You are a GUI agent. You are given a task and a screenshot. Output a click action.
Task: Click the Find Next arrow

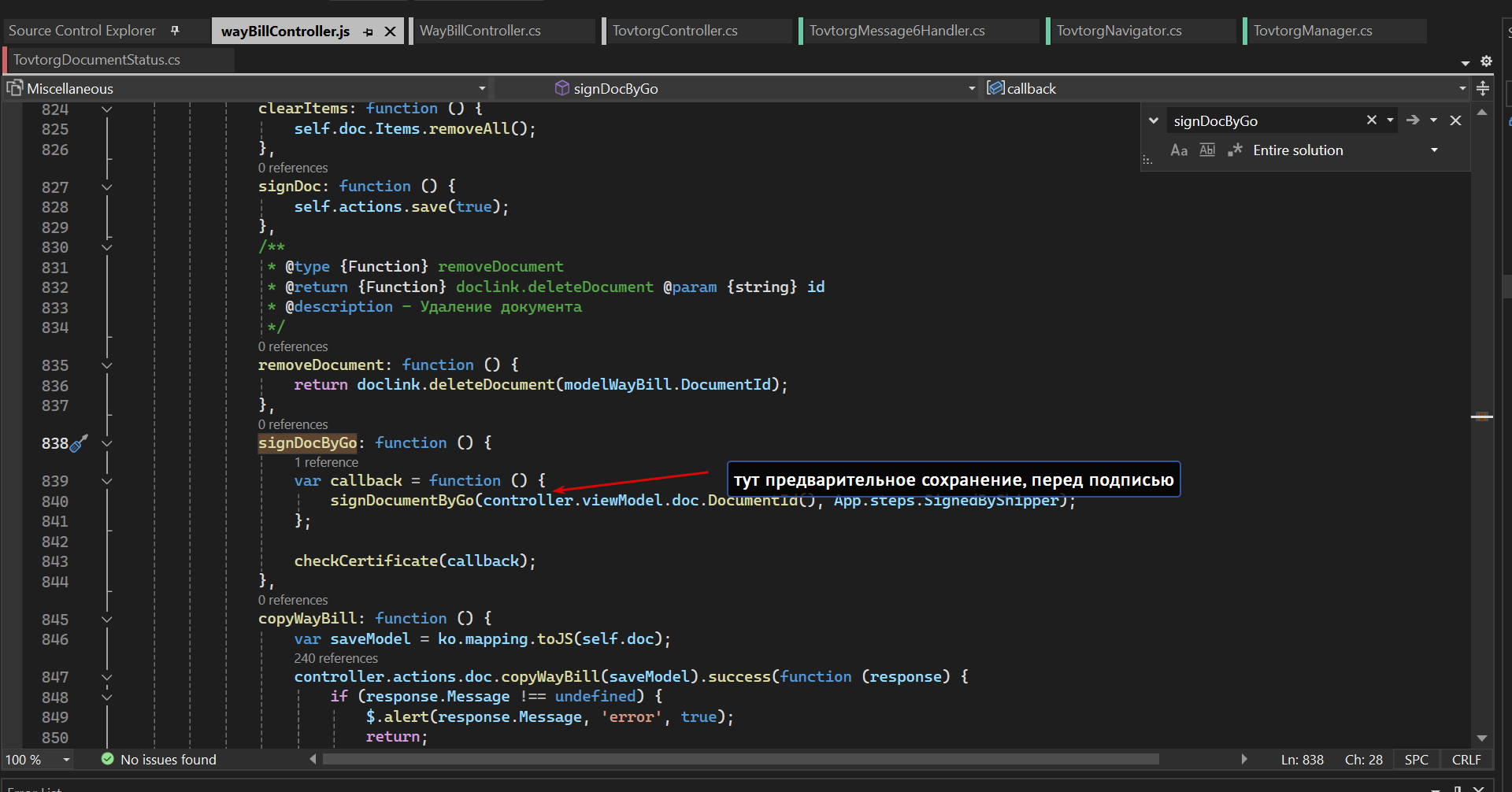pos(1413,120)
